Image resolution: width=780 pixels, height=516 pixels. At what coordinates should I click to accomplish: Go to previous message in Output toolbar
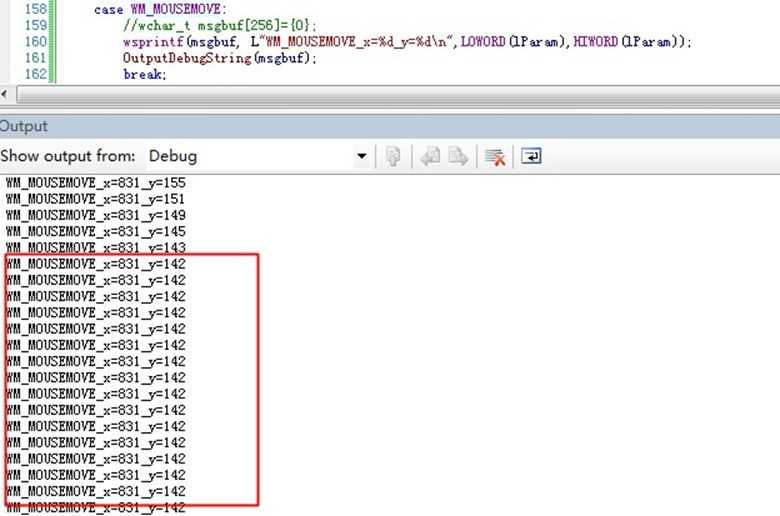coord(430,157)
